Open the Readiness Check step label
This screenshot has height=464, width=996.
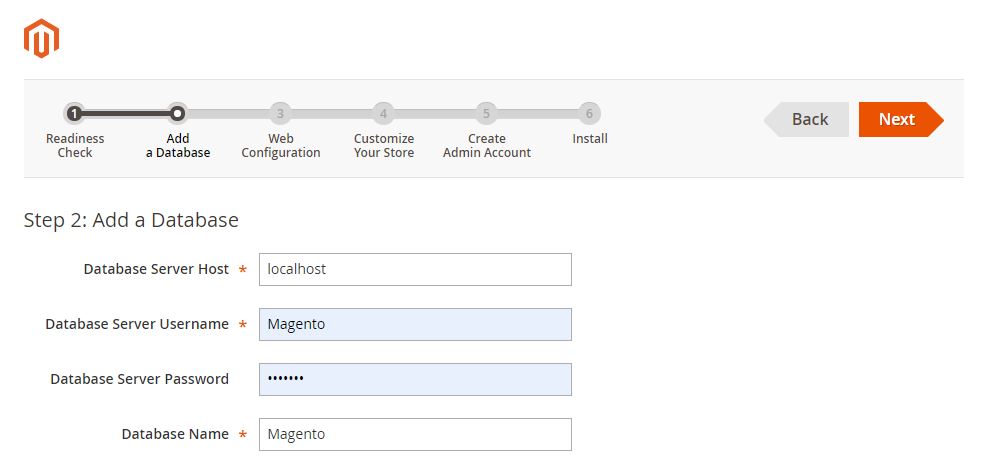pyautogui.click(x=75, y=146)
